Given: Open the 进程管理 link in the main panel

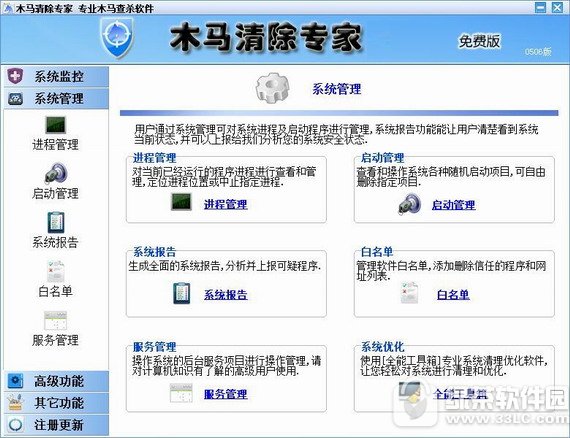Looking at the screenshot, I should [x=225, y=204].
